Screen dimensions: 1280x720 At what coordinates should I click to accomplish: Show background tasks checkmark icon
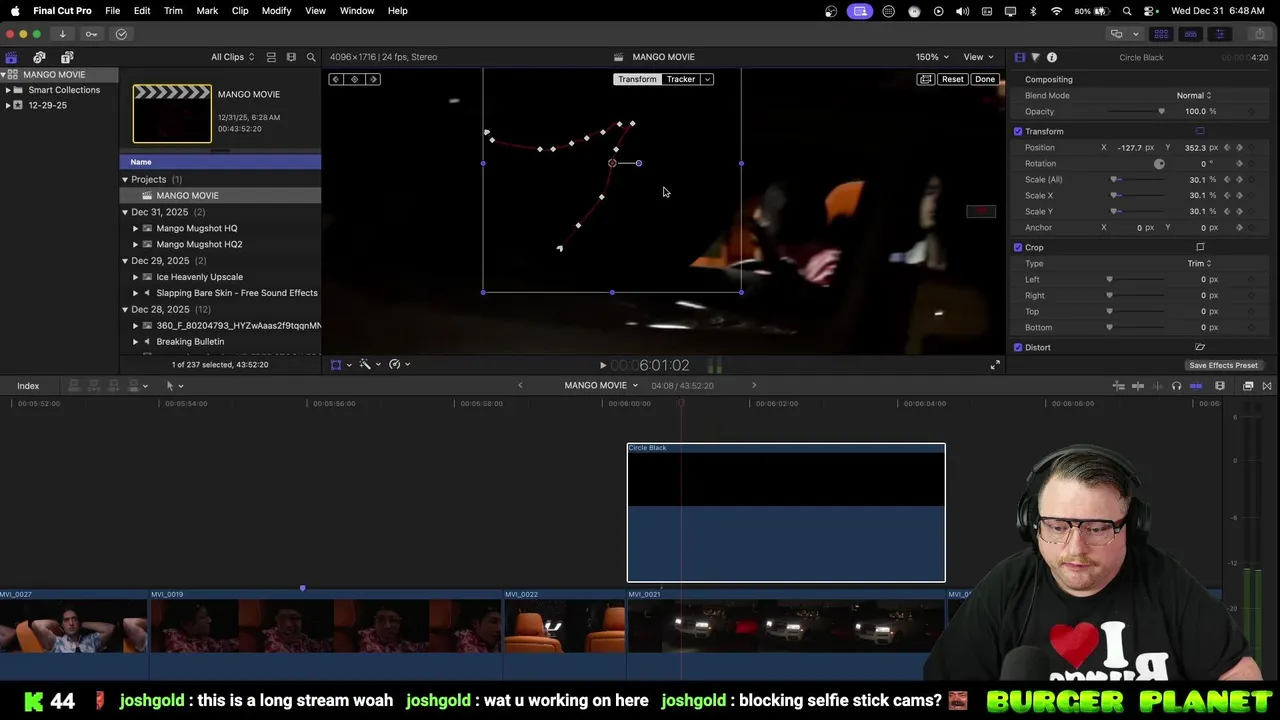(x=121, y=34)
